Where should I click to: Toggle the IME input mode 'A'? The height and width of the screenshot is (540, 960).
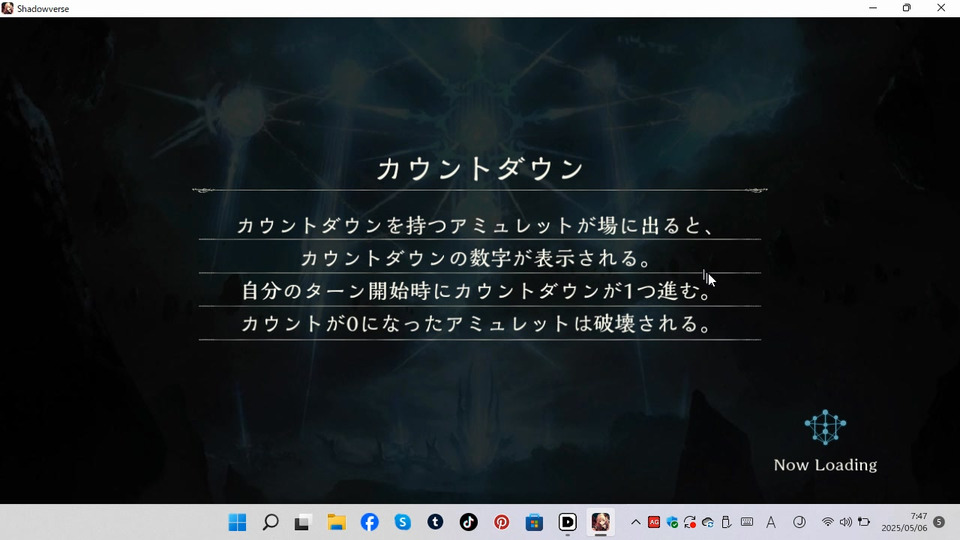point(771,522)
